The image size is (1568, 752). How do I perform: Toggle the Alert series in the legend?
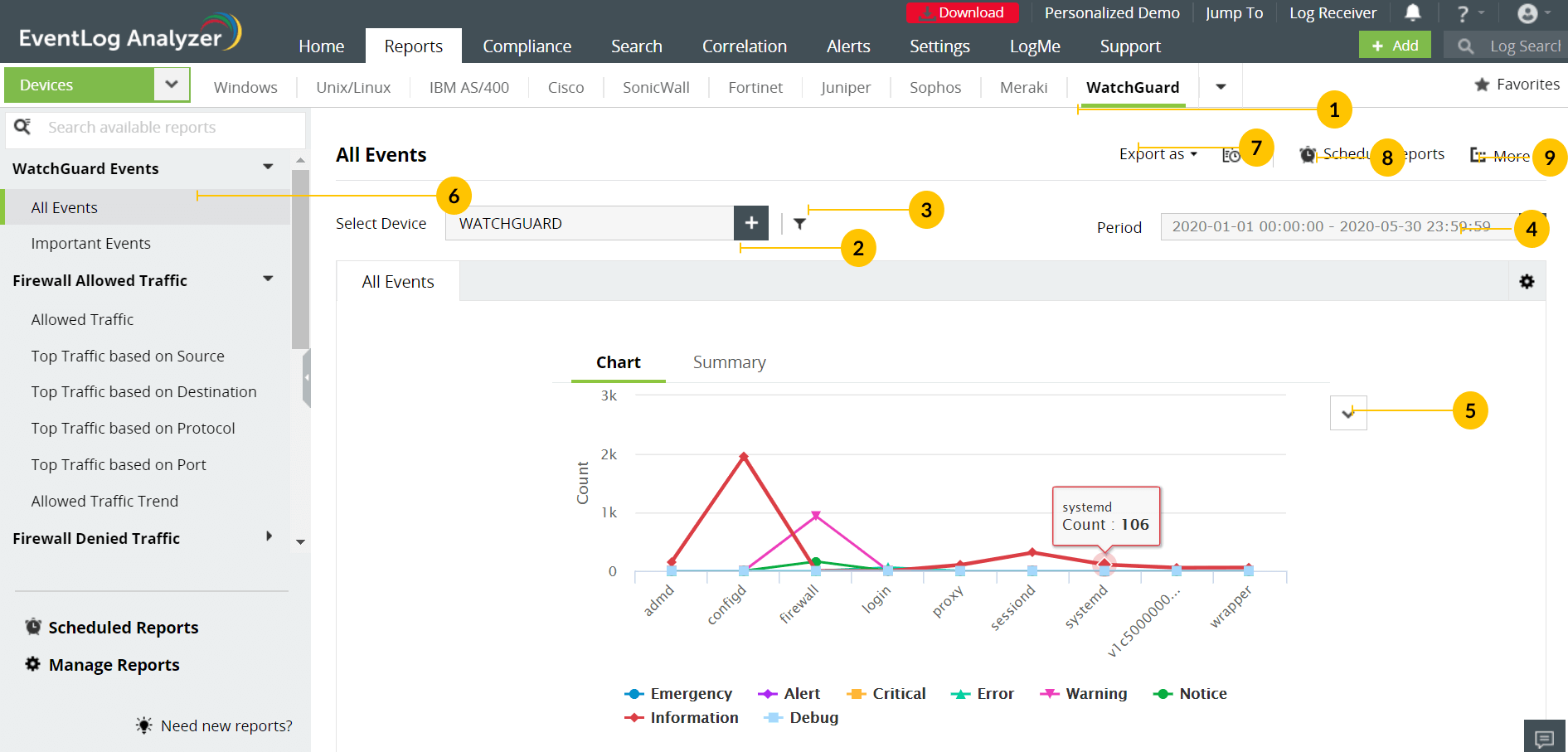pyautogui.click(x=789, y=694)
